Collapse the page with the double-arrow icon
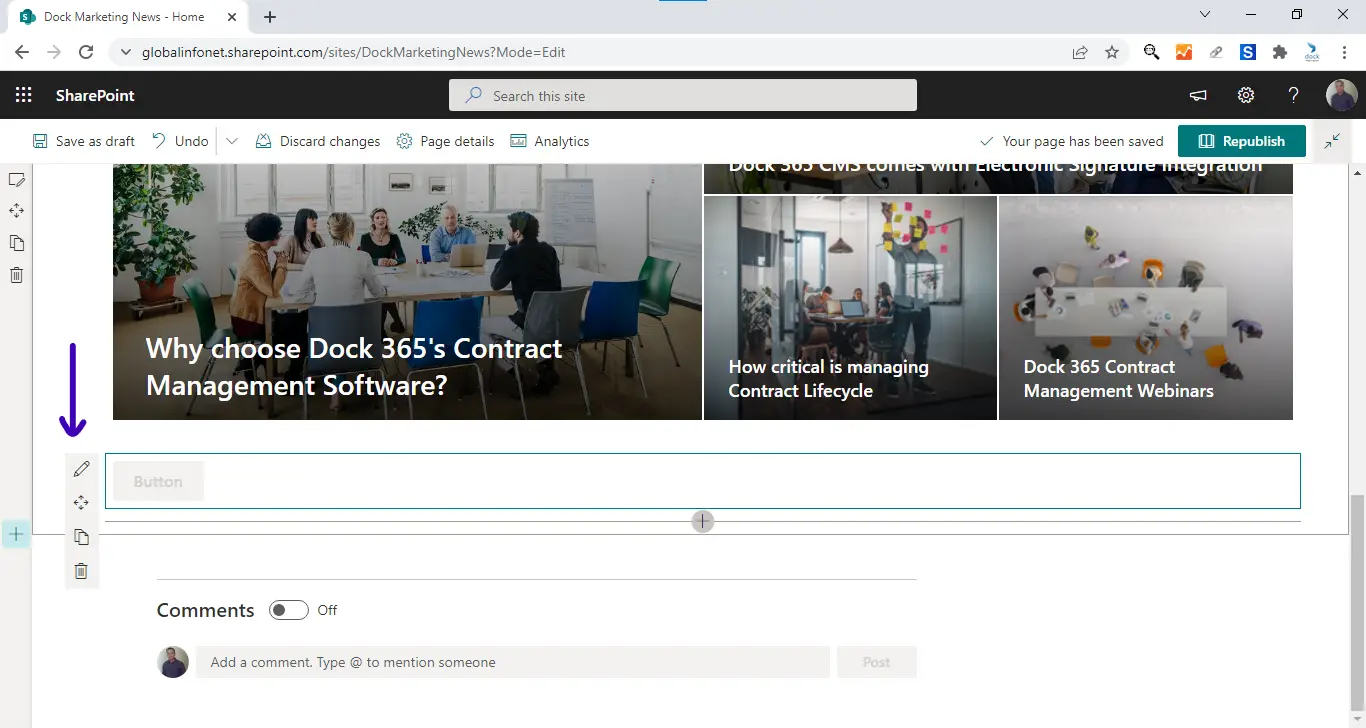1366x728 pixels. [x=1332, y=141]
